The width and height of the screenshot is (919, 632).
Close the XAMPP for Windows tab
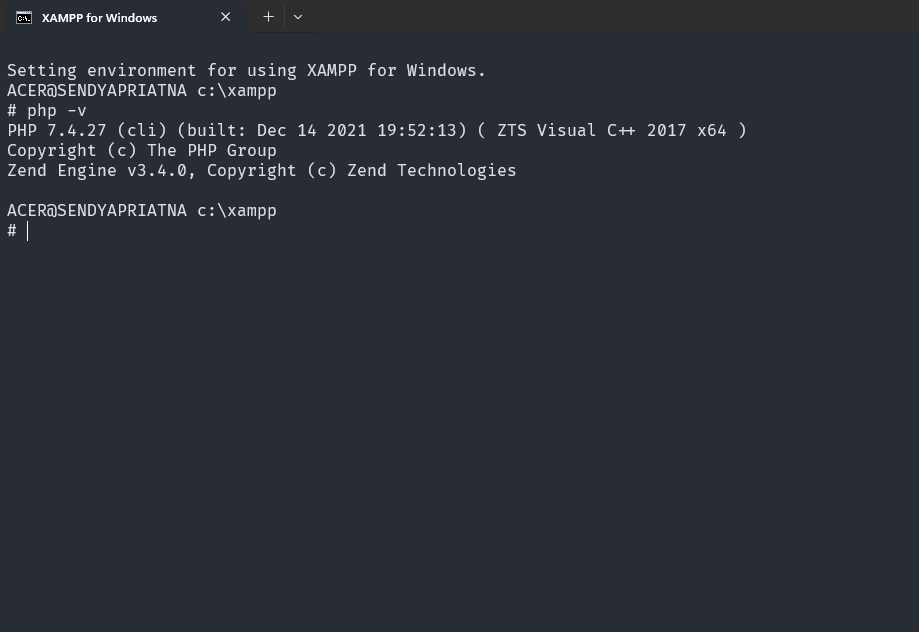pyautogui.click(x=226, y=17)
